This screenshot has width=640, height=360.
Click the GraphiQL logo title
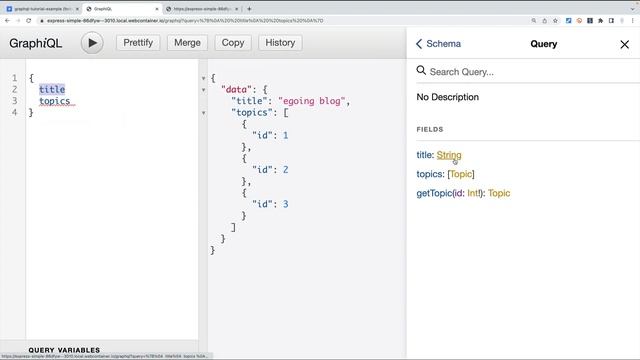36,43
